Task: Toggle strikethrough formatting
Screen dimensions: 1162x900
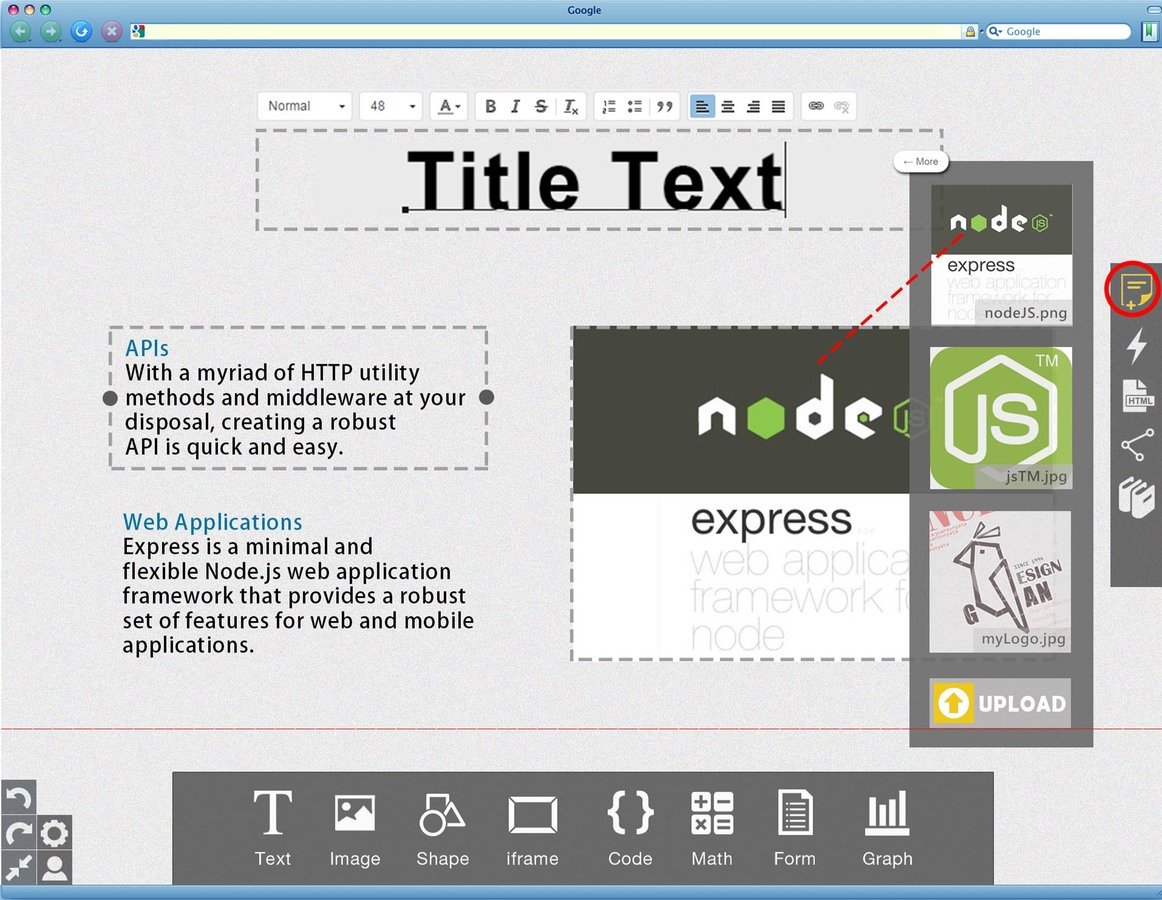Action: point(542,107)
